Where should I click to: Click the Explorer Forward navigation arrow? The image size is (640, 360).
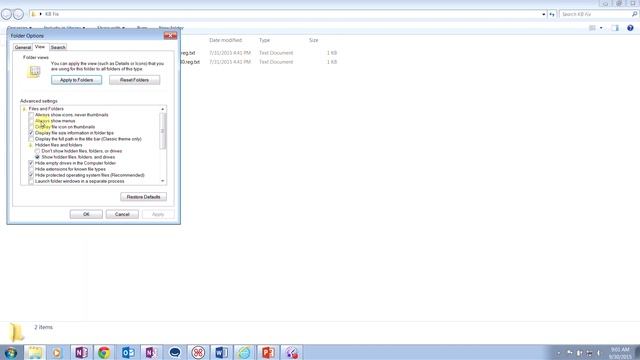click(18, 14)
